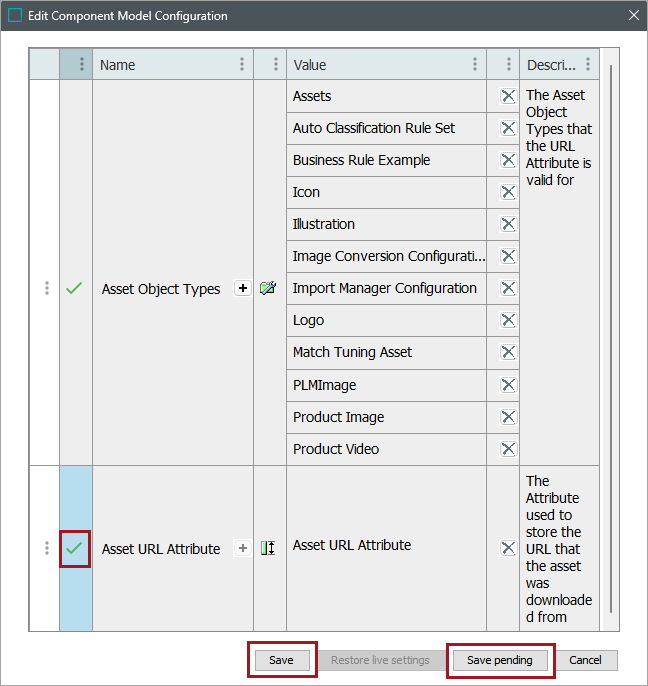Select the Image Conversion Configurati... cell
The width and height of the screenshot is (648, 686).
(386, 256)
